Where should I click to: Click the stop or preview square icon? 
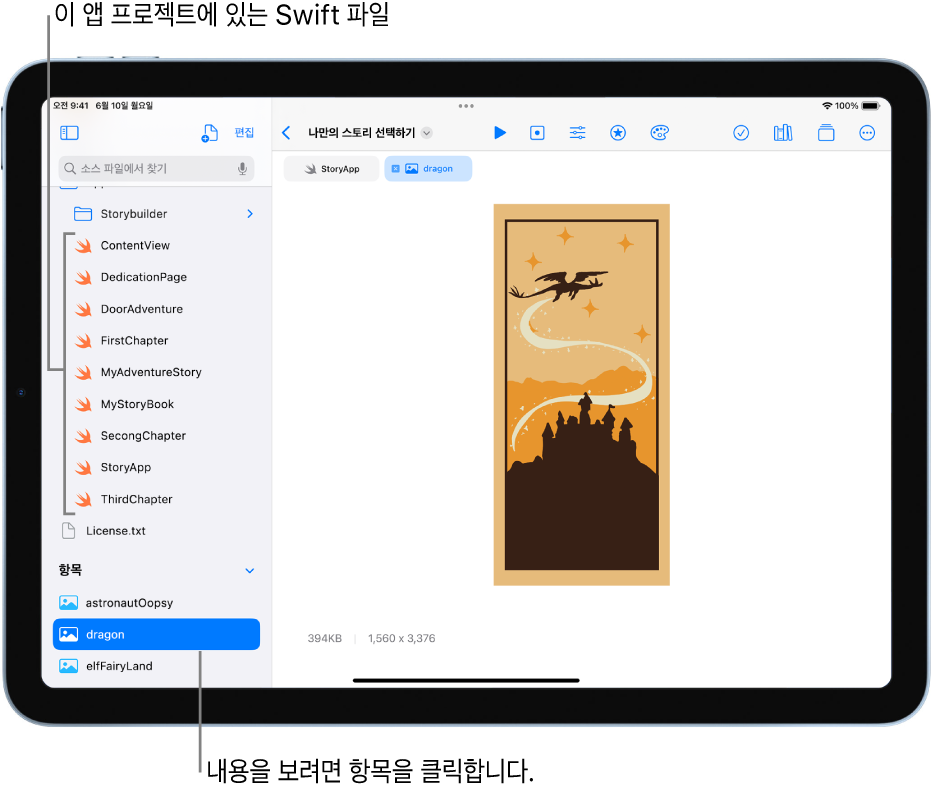tap(537, 133)
